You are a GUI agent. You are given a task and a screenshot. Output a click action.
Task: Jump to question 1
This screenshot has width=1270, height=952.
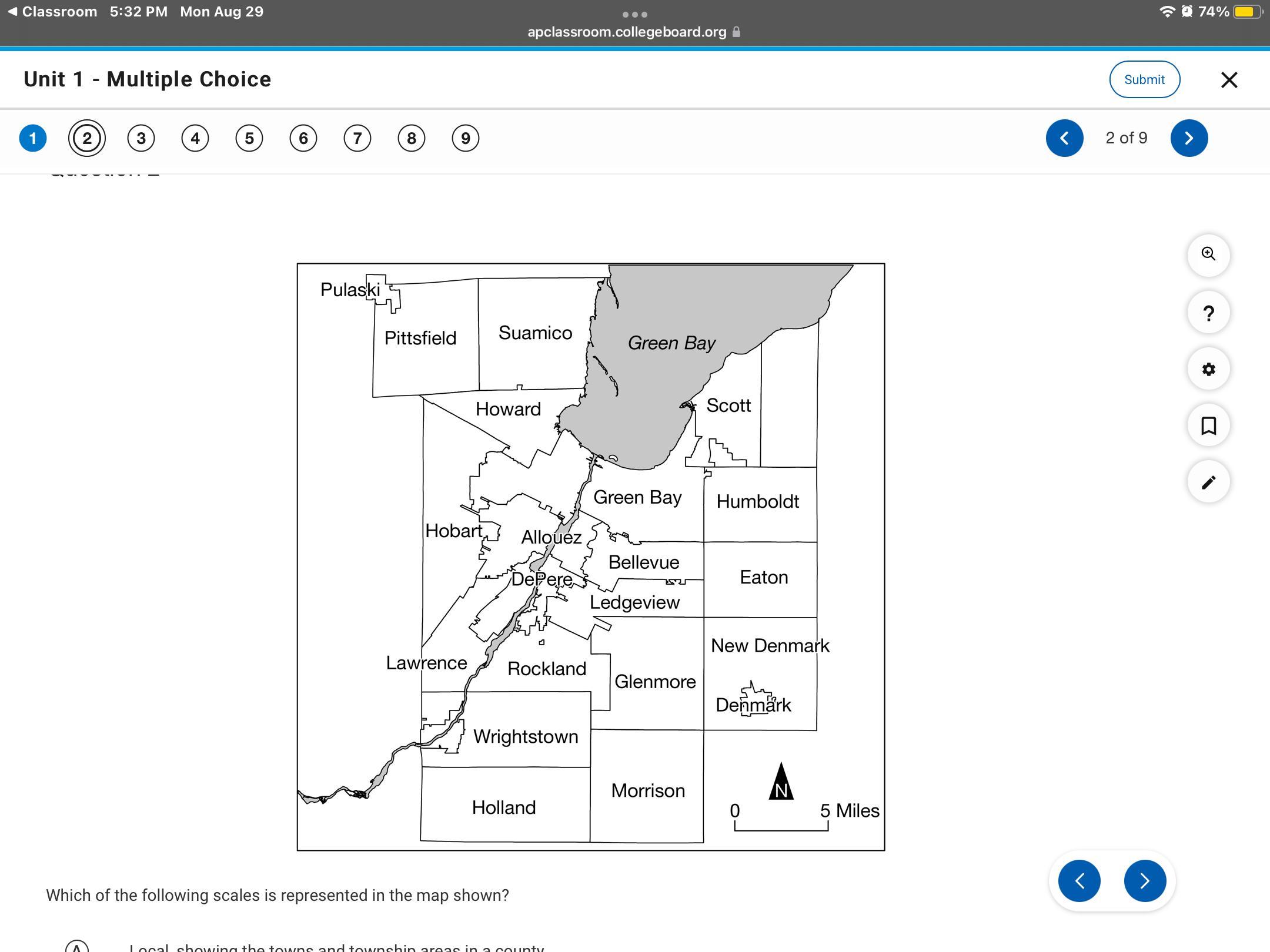tap(33, 138)
